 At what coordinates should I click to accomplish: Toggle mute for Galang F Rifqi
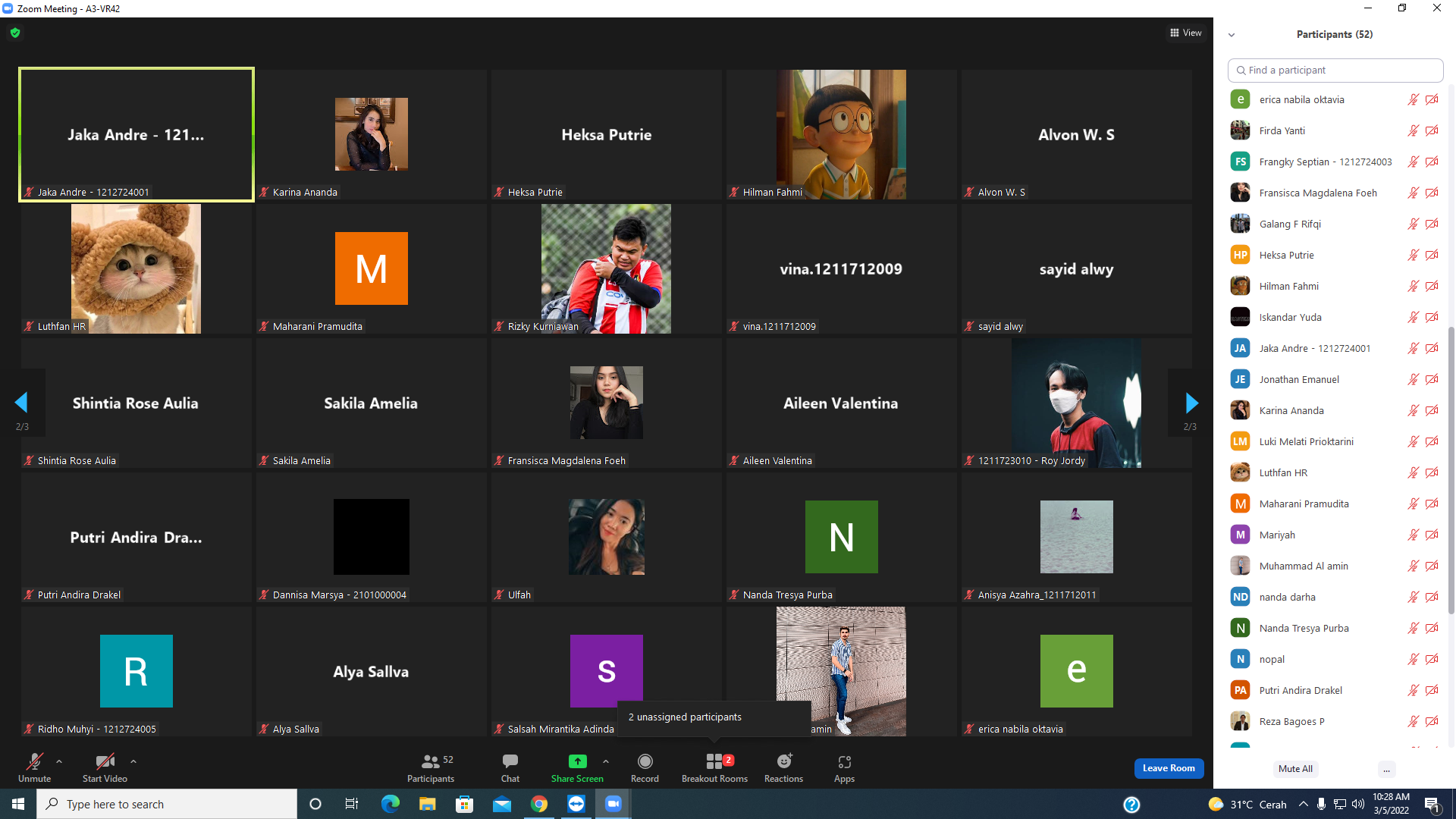coord(1413,224)
